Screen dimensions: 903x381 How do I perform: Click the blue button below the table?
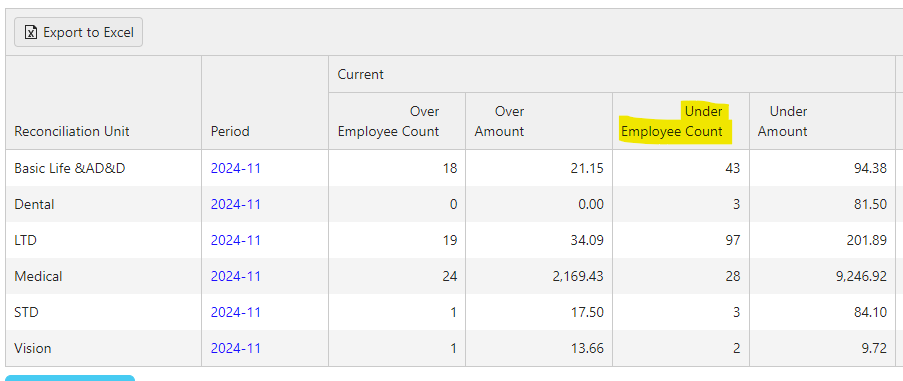pos(70,378)
